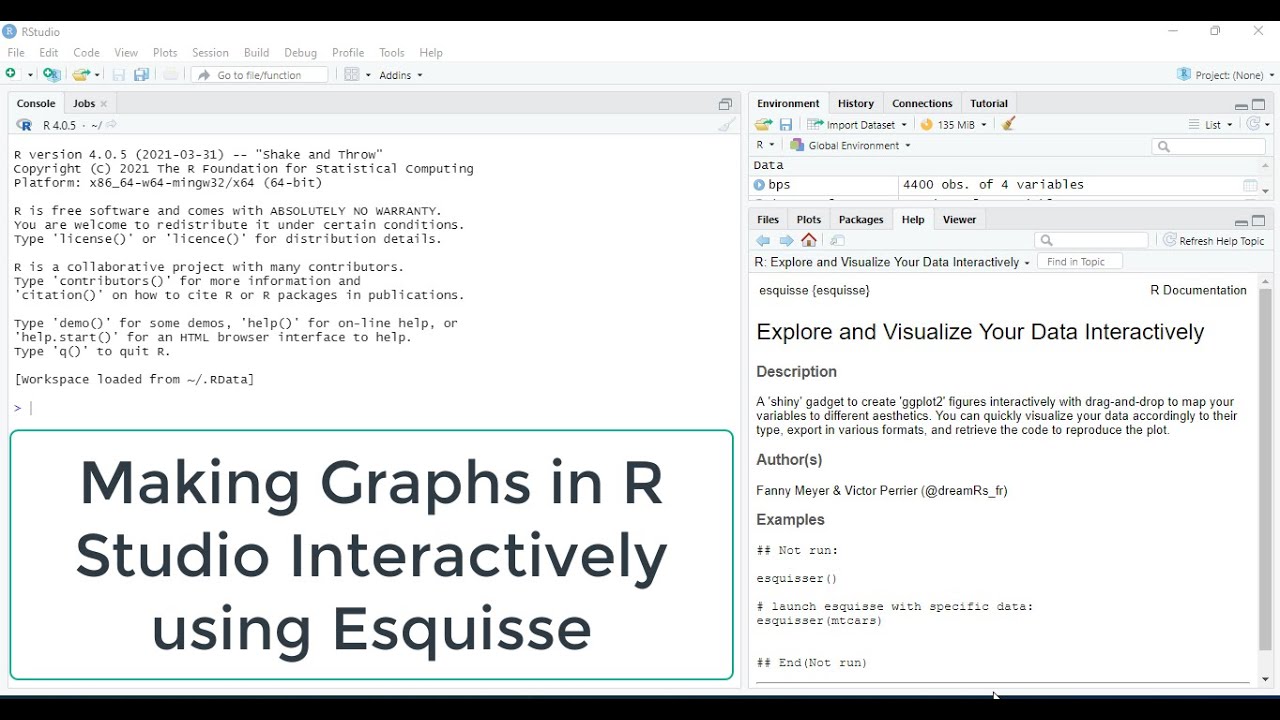Click the Find in Topic field
This screenshot has width=1280, height=720.
[x=1080, y=262]
